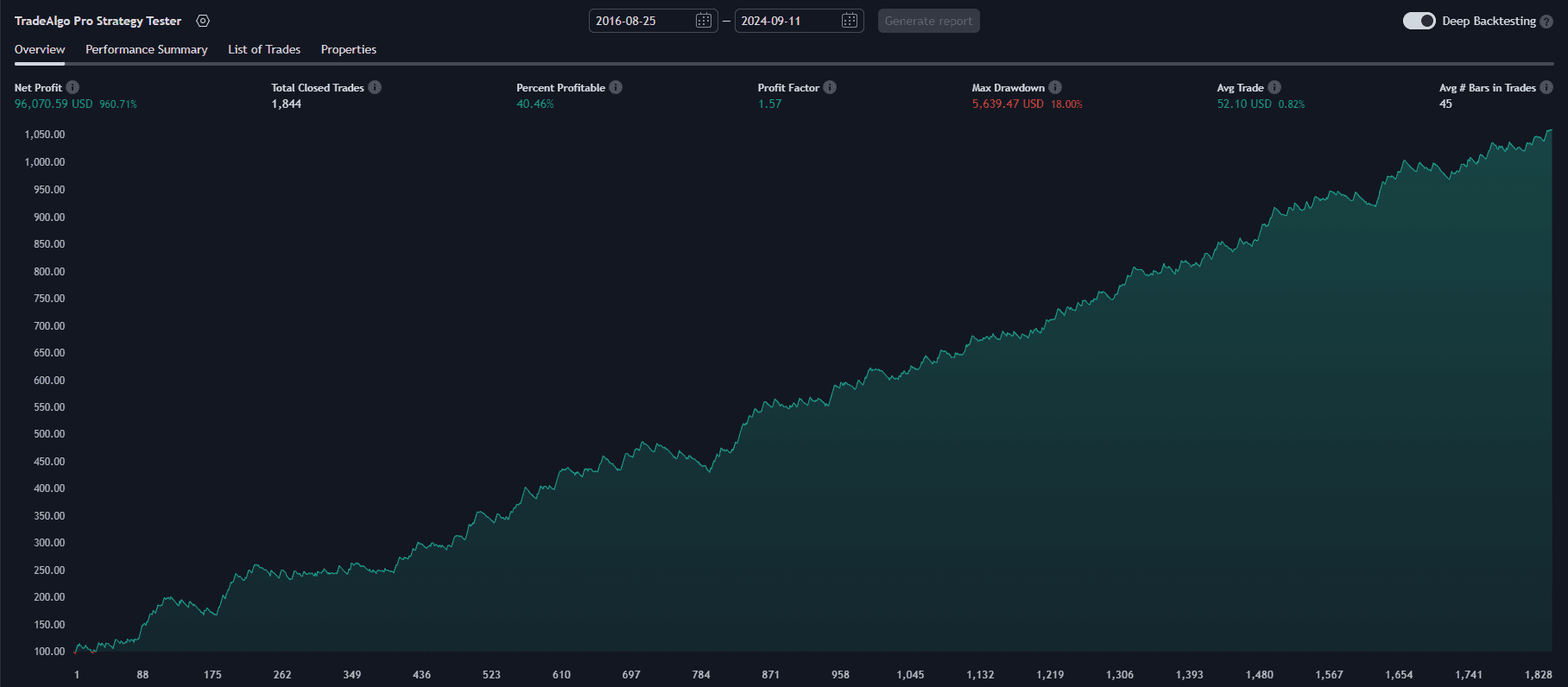Click net profit percentage 960.71%

[x=118, y=104]
